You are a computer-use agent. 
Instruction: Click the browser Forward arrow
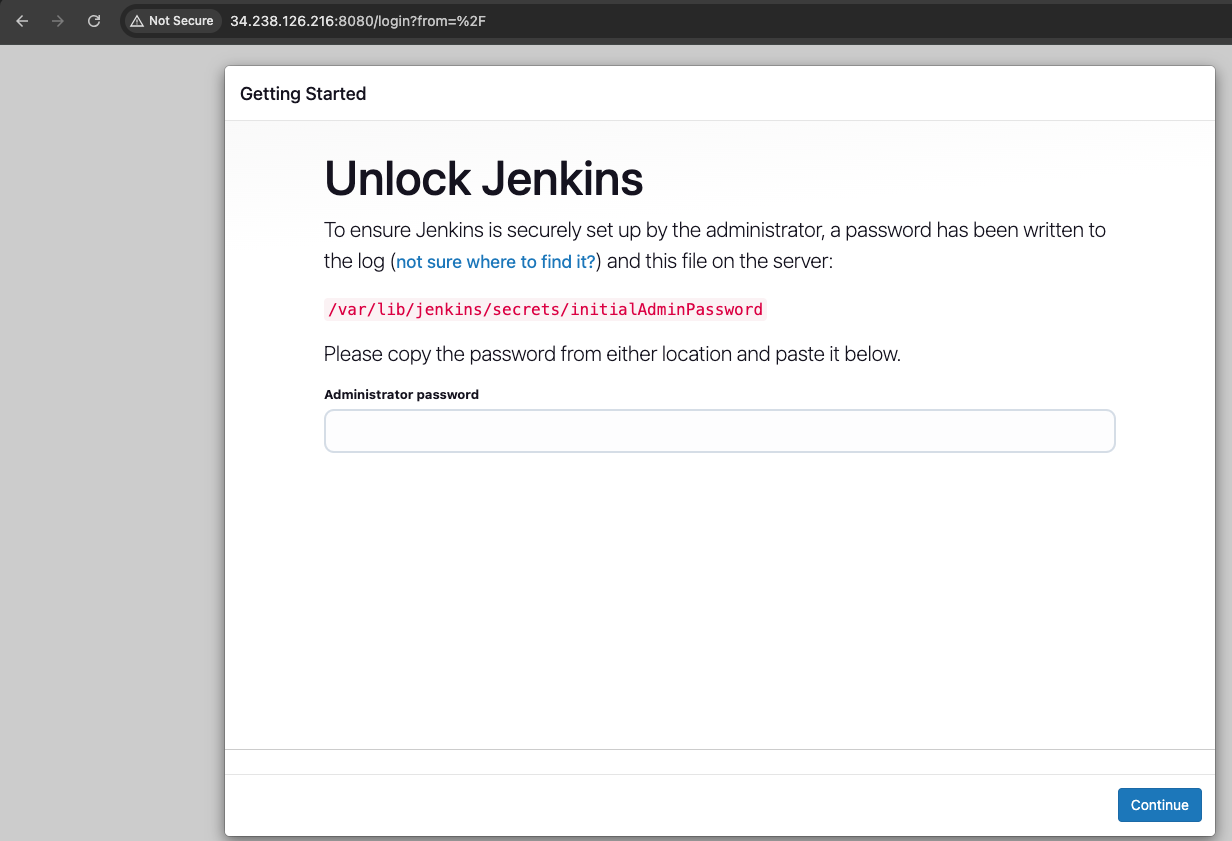click(58, 21)
